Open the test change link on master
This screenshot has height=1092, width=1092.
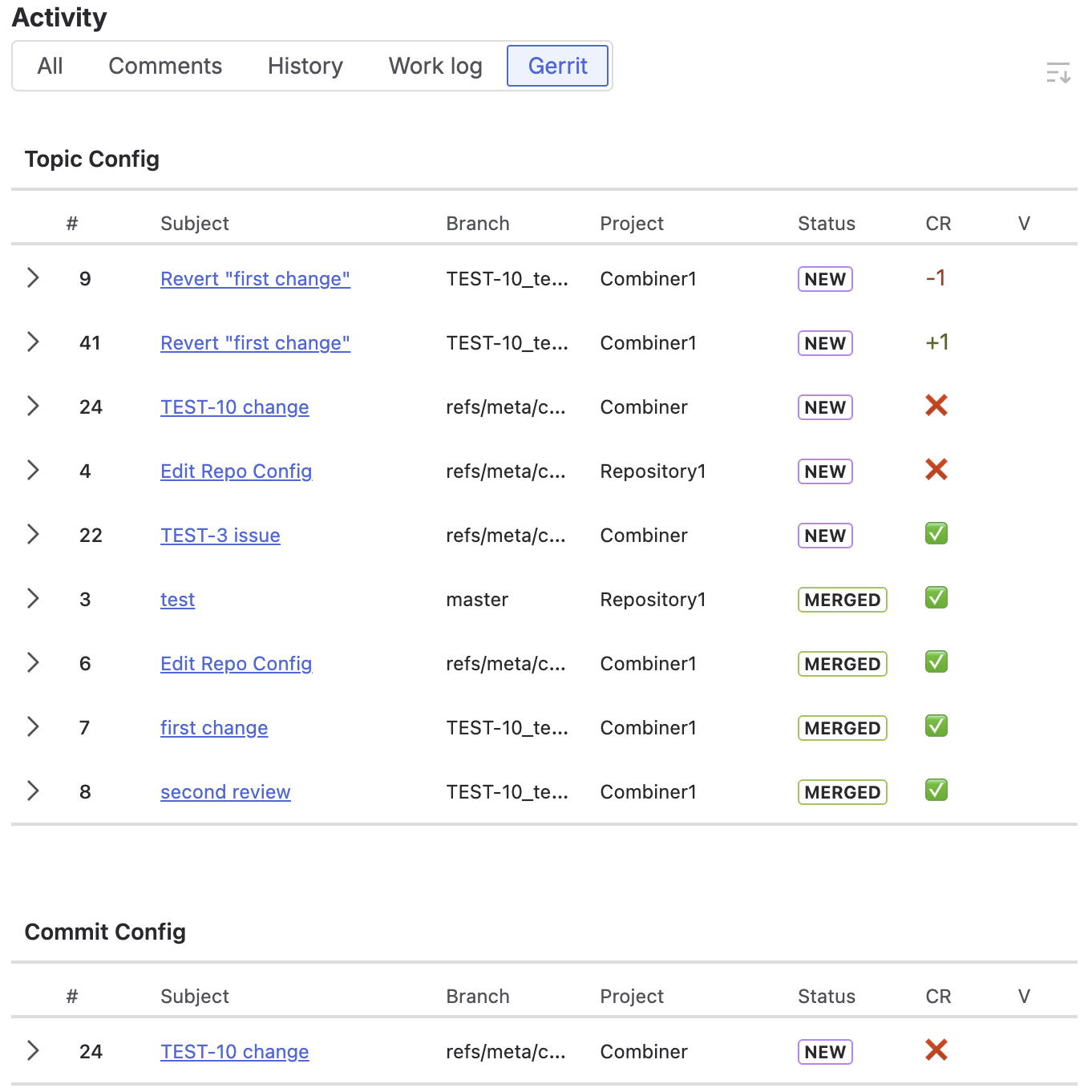point(177,600)
